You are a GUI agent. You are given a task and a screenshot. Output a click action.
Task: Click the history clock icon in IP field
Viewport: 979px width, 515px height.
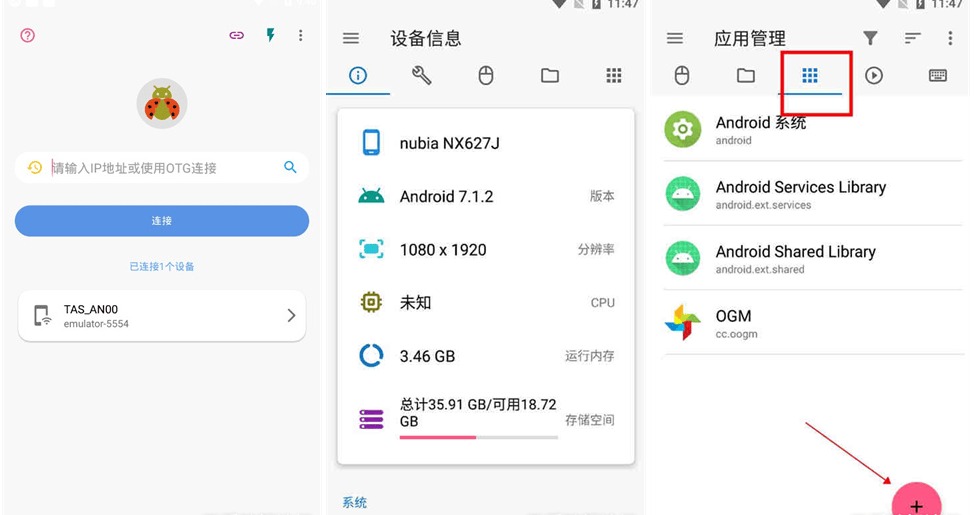point(35,167)
